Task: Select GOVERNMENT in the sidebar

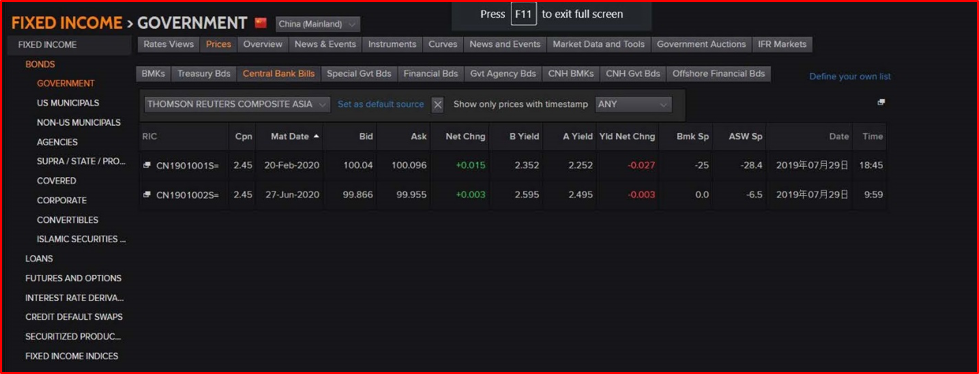Action: [66, 84]
